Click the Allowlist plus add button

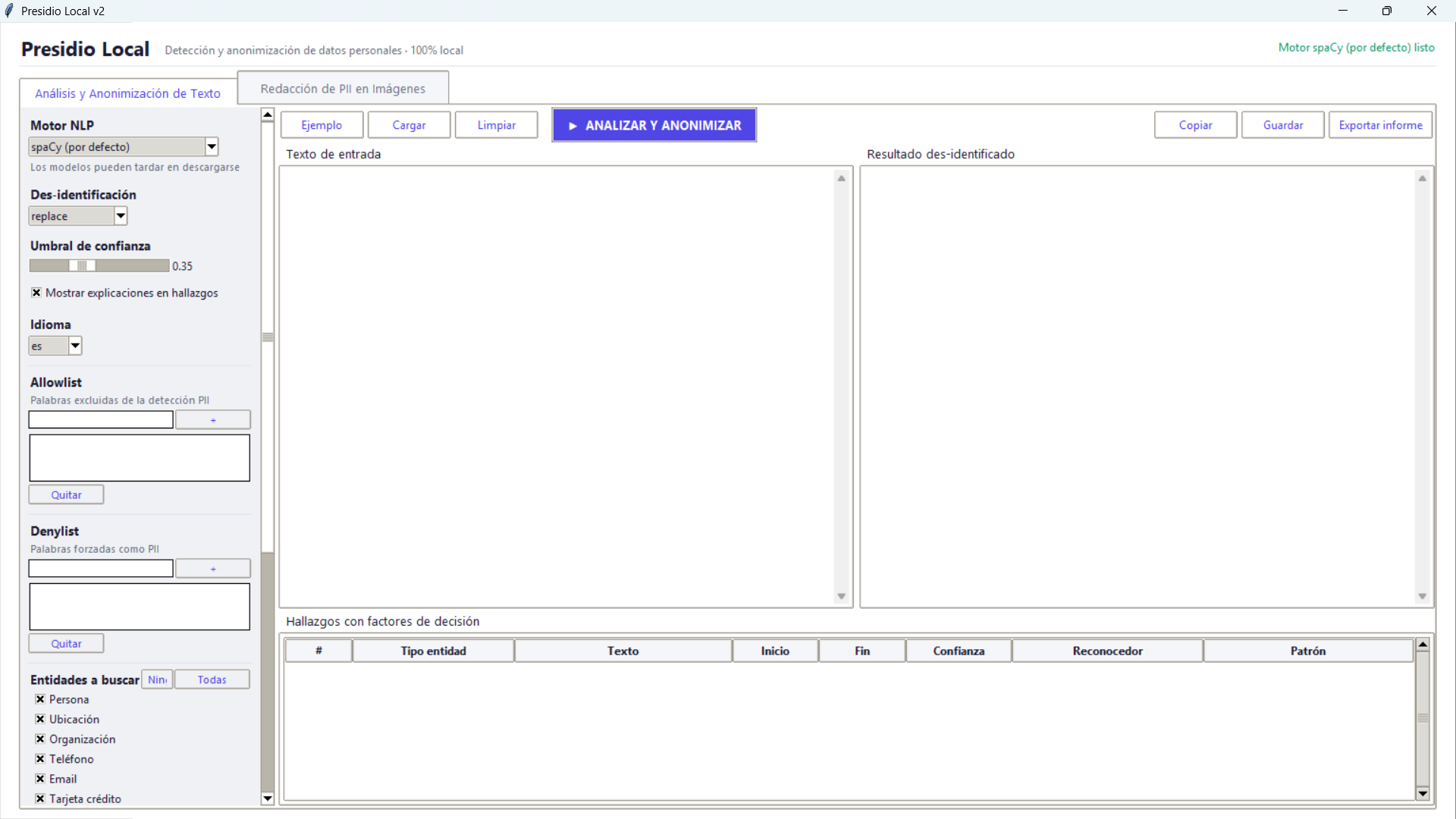point(213,420)
